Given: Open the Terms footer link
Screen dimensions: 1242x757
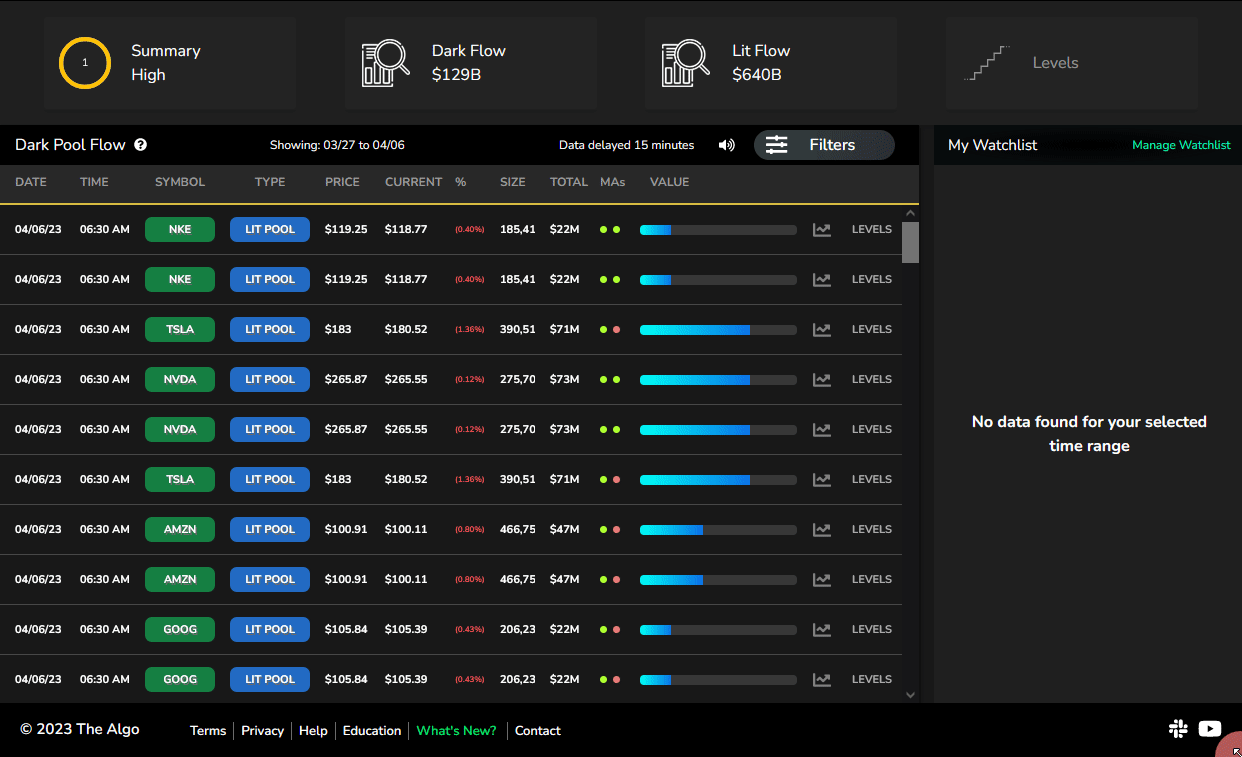Looking at the screenshot, I should coord(208,731).
